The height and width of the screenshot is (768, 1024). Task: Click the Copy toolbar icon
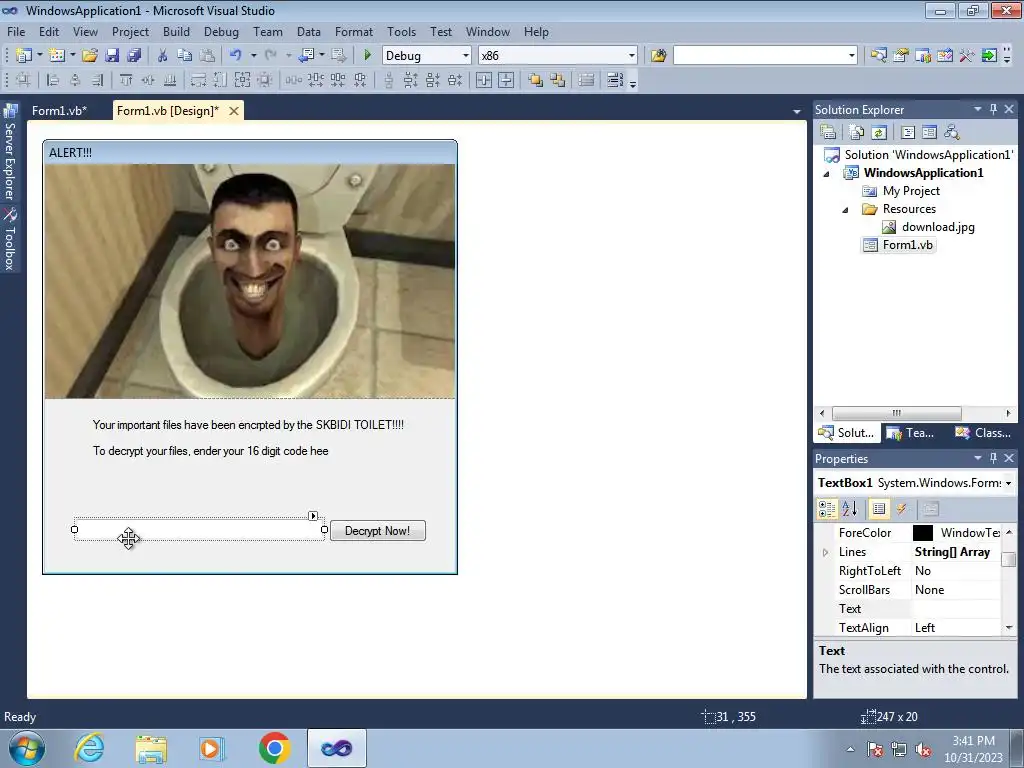(x=185, y=56)
